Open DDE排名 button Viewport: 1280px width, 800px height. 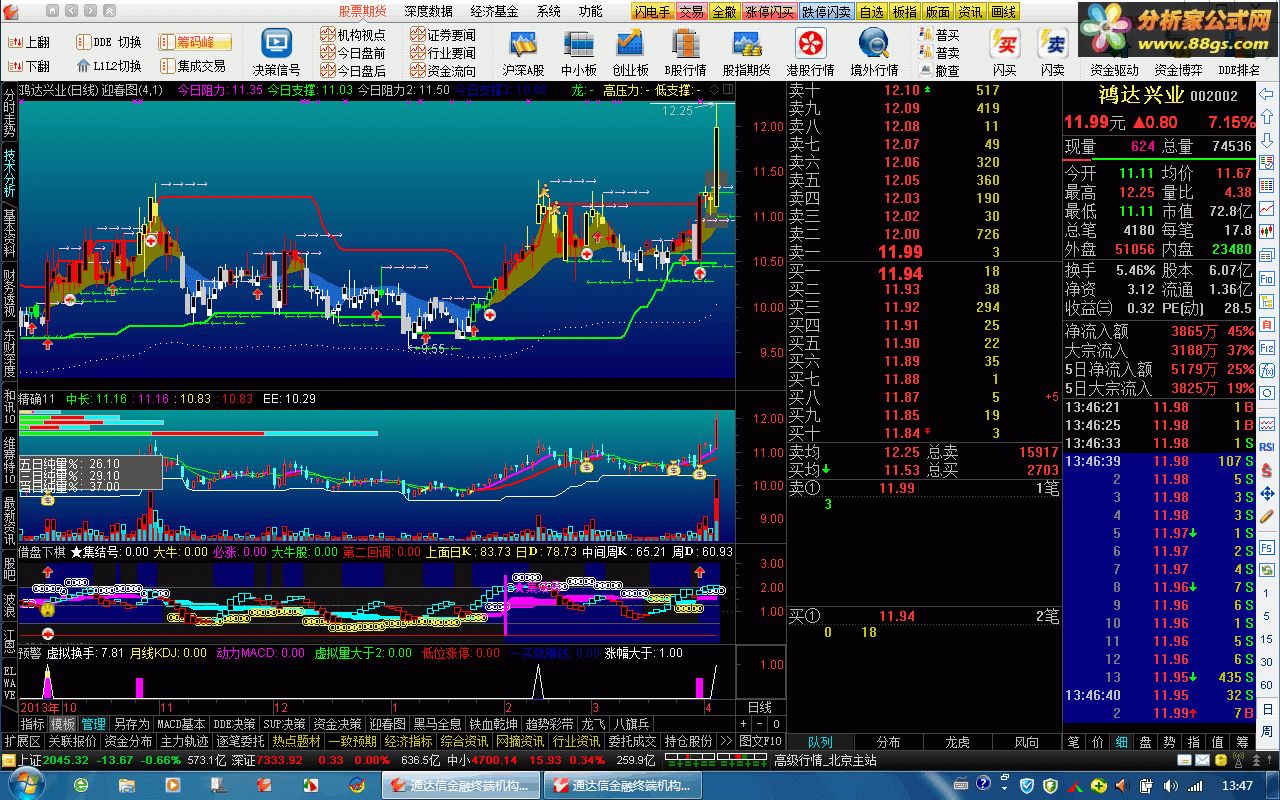click(1239, 70)
